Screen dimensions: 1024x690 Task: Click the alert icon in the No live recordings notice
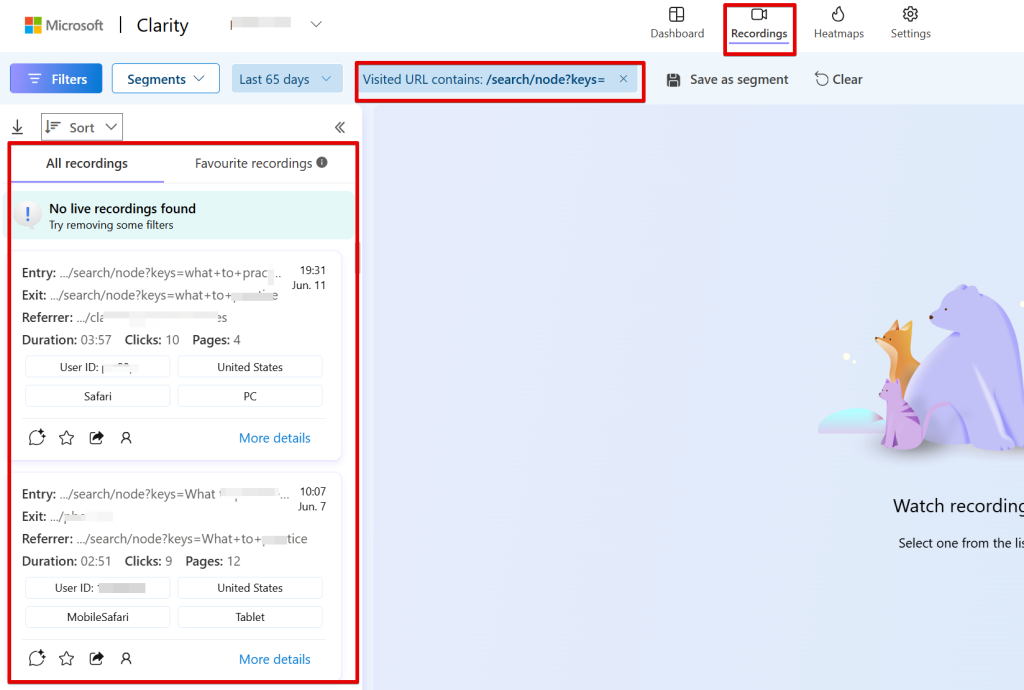(x=27, y=215)
